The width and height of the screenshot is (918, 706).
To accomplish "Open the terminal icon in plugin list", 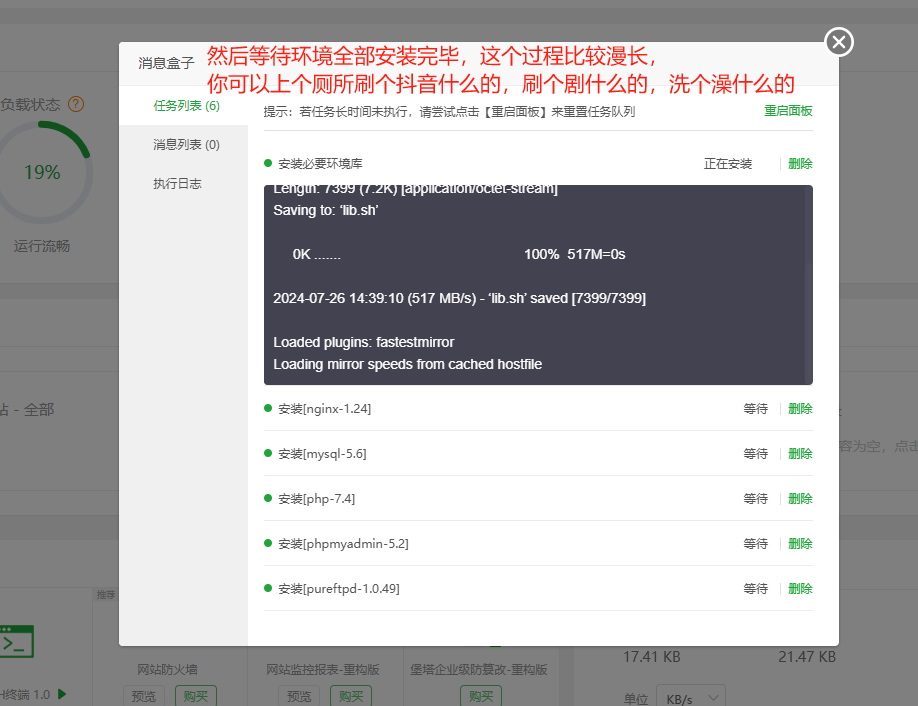I will pyautogui.click(x=17, y=641).
